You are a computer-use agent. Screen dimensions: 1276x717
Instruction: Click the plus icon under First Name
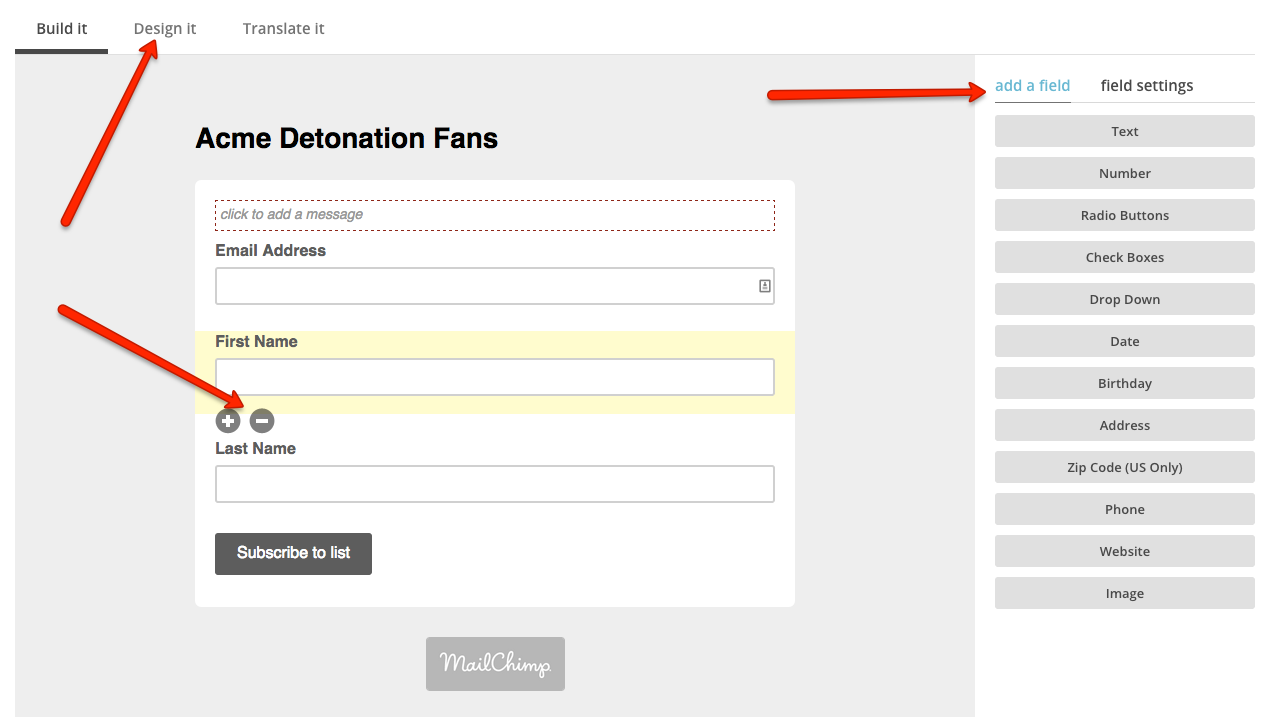228,421
